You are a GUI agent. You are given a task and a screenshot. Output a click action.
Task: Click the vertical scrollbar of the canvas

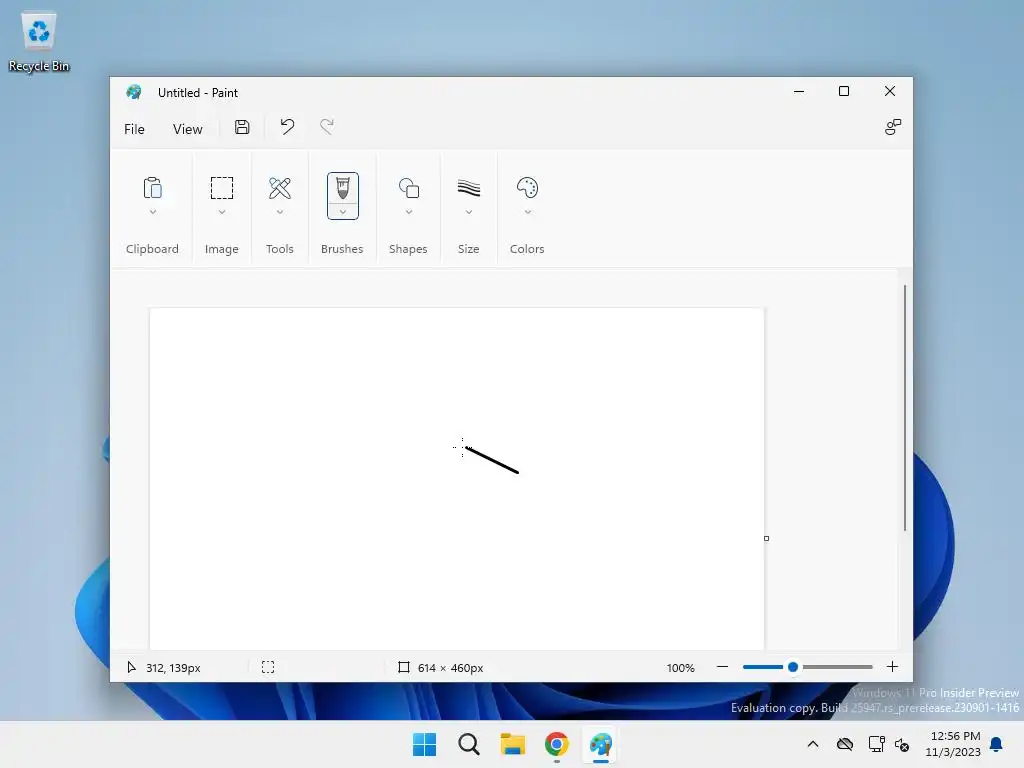click(x=904, y=408)
